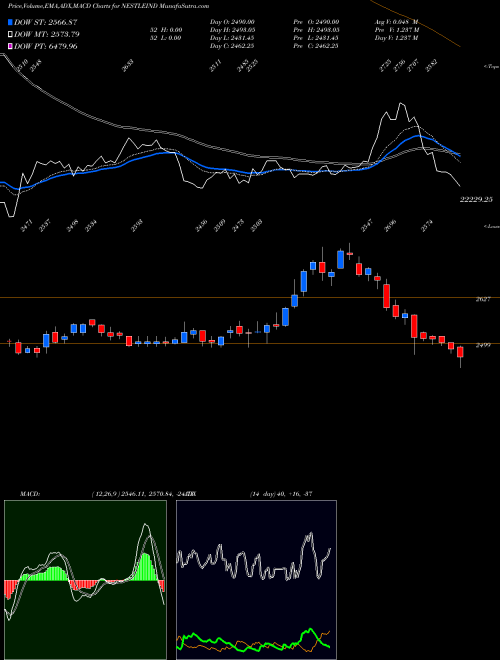The height and width of the screenshot is (660, 500).
Task: Click the 22229.25 price label
Action: (x=476, y=200)
